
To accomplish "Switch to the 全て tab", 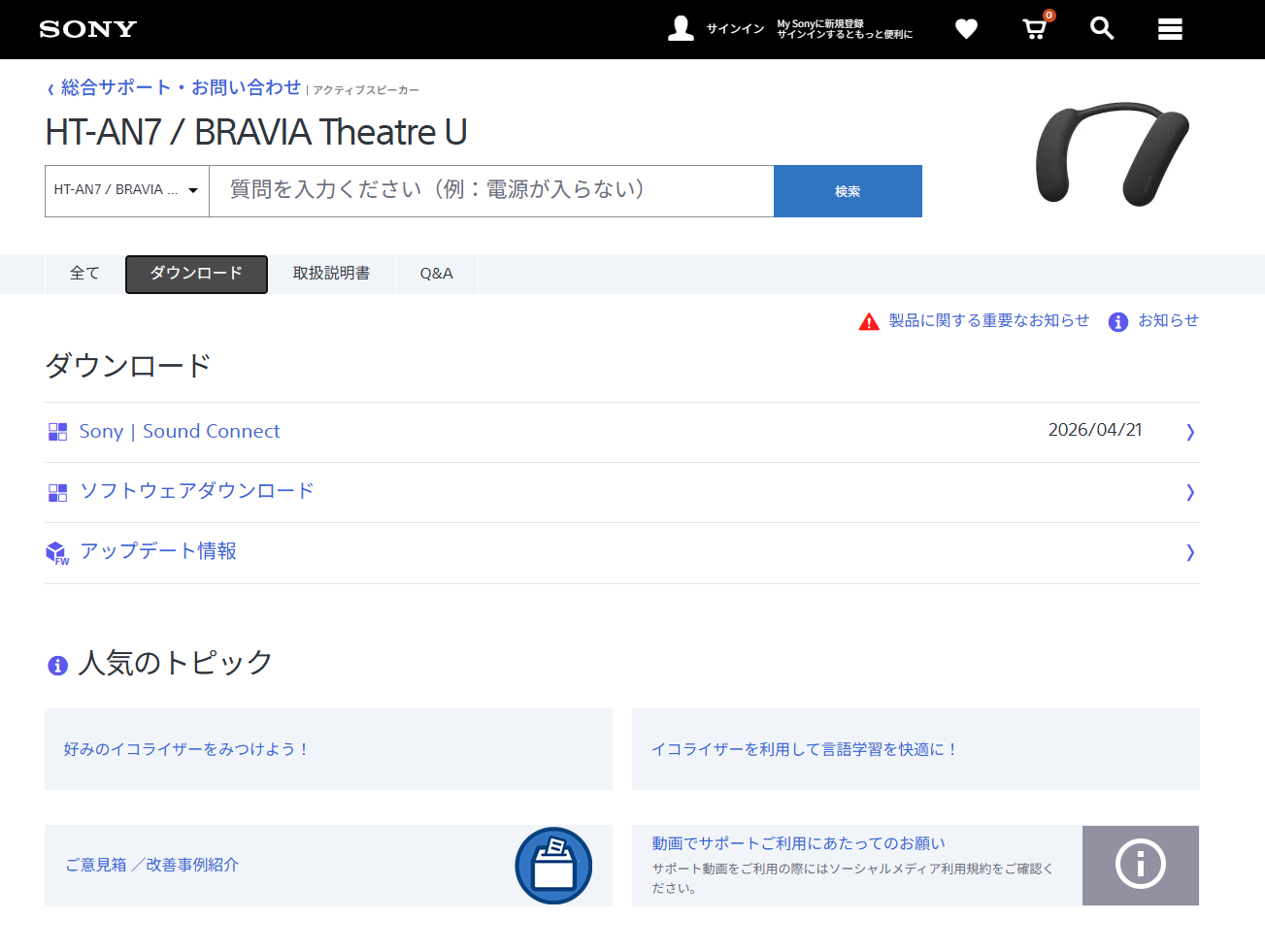I will (84, 274).
